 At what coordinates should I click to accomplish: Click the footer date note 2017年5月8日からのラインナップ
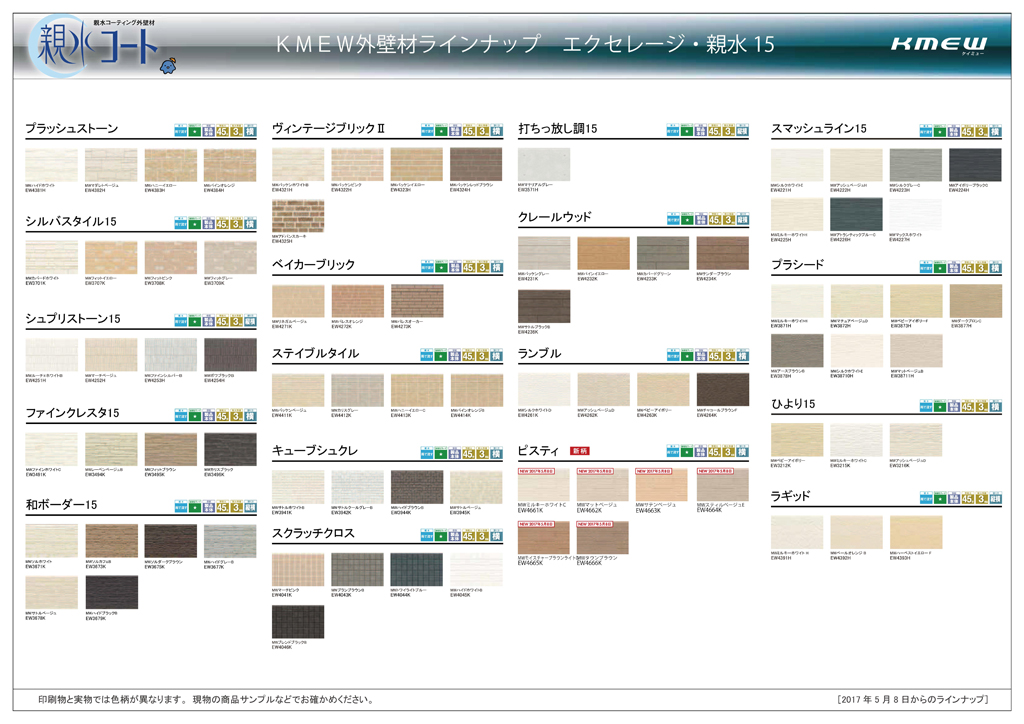pyautogui.click(x=912, y=700)
